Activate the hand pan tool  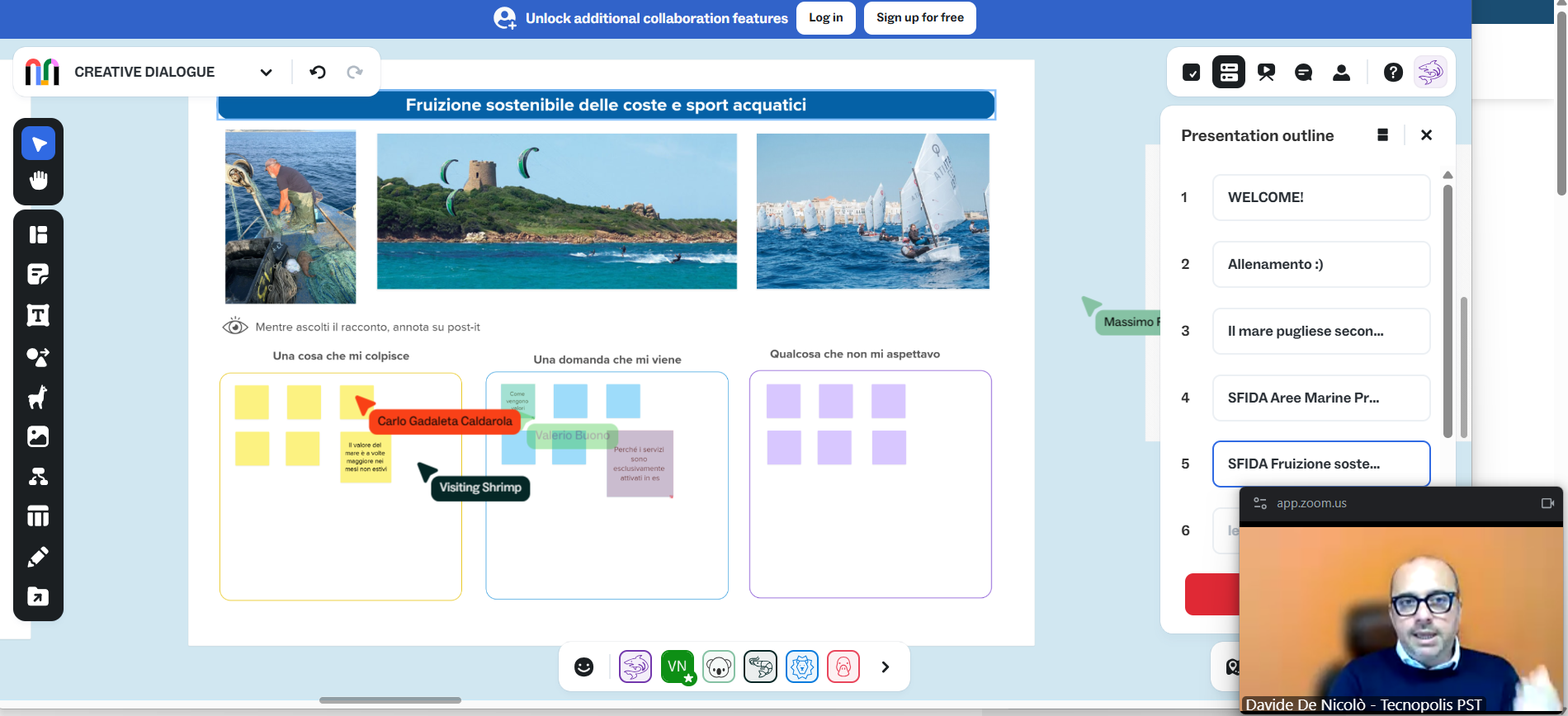tap(38, 181)
